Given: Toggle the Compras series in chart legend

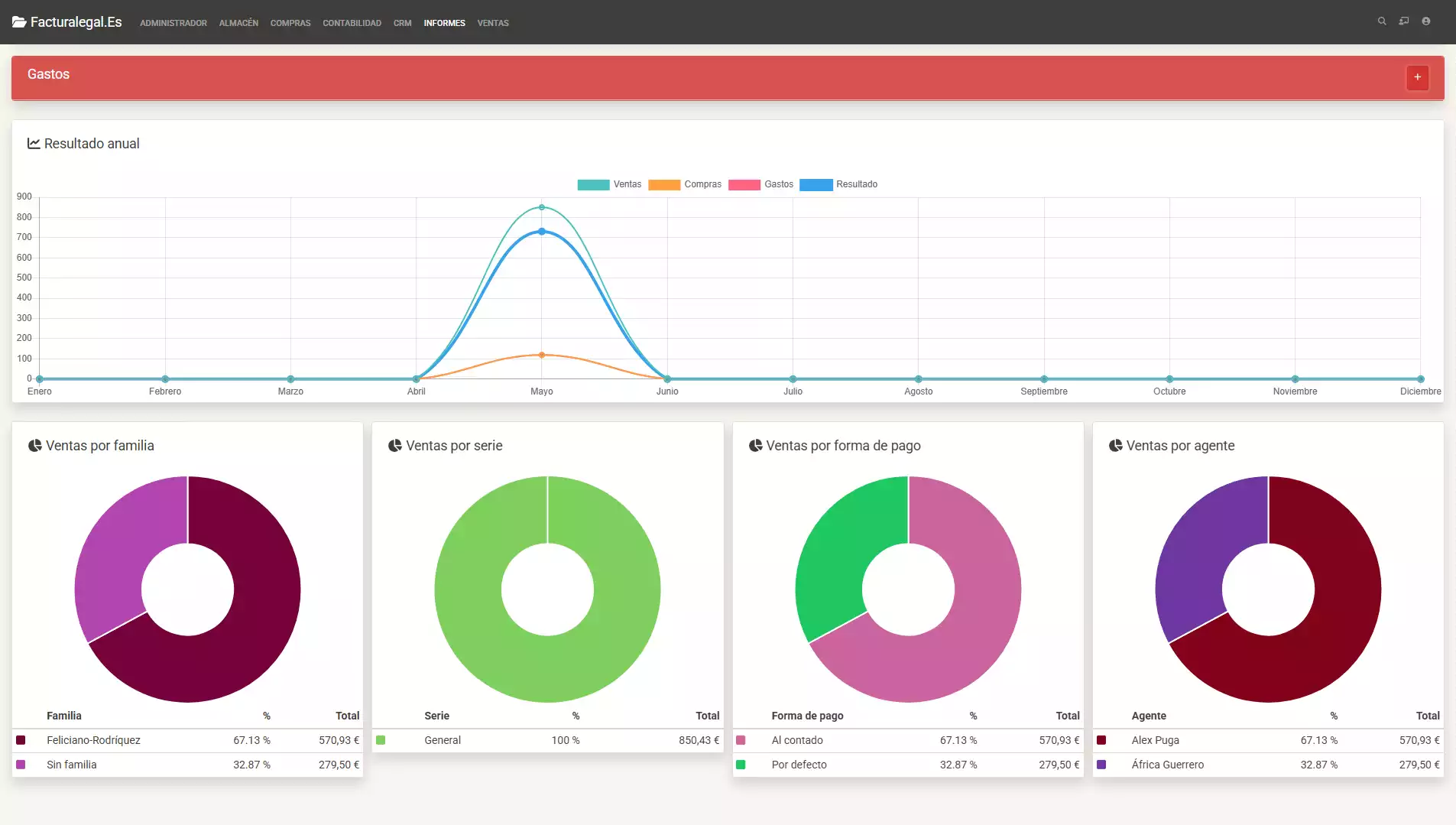Looking at the screenshot, I should click(685, 184).
